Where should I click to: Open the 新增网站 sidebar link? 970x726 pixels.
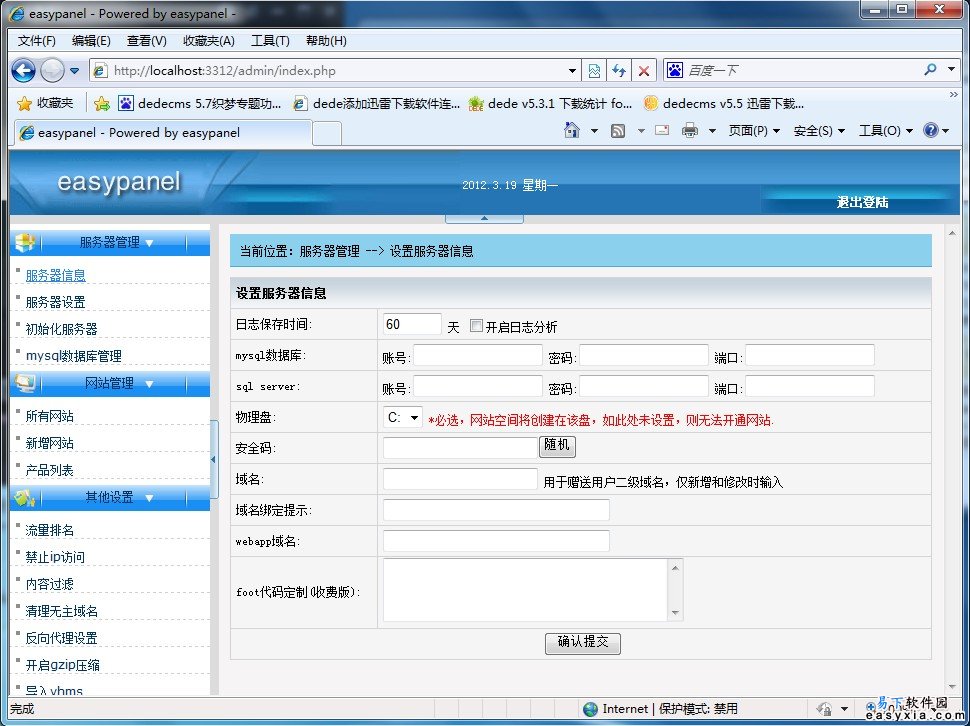coord(49,443)
